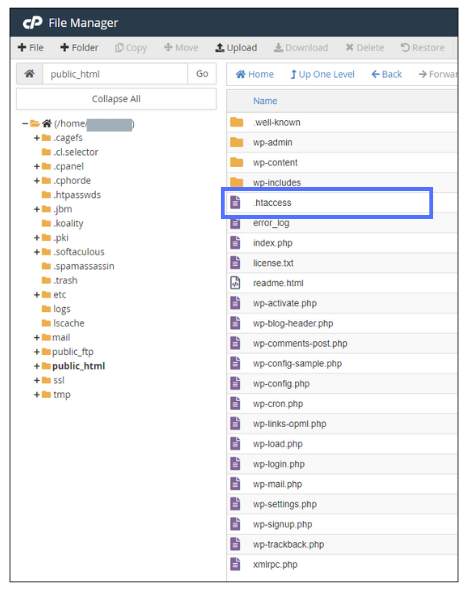Click the wp-settings.php file icon
Image resolution: width=468 pixels, height=592 pixels.
tap(235, 504)
